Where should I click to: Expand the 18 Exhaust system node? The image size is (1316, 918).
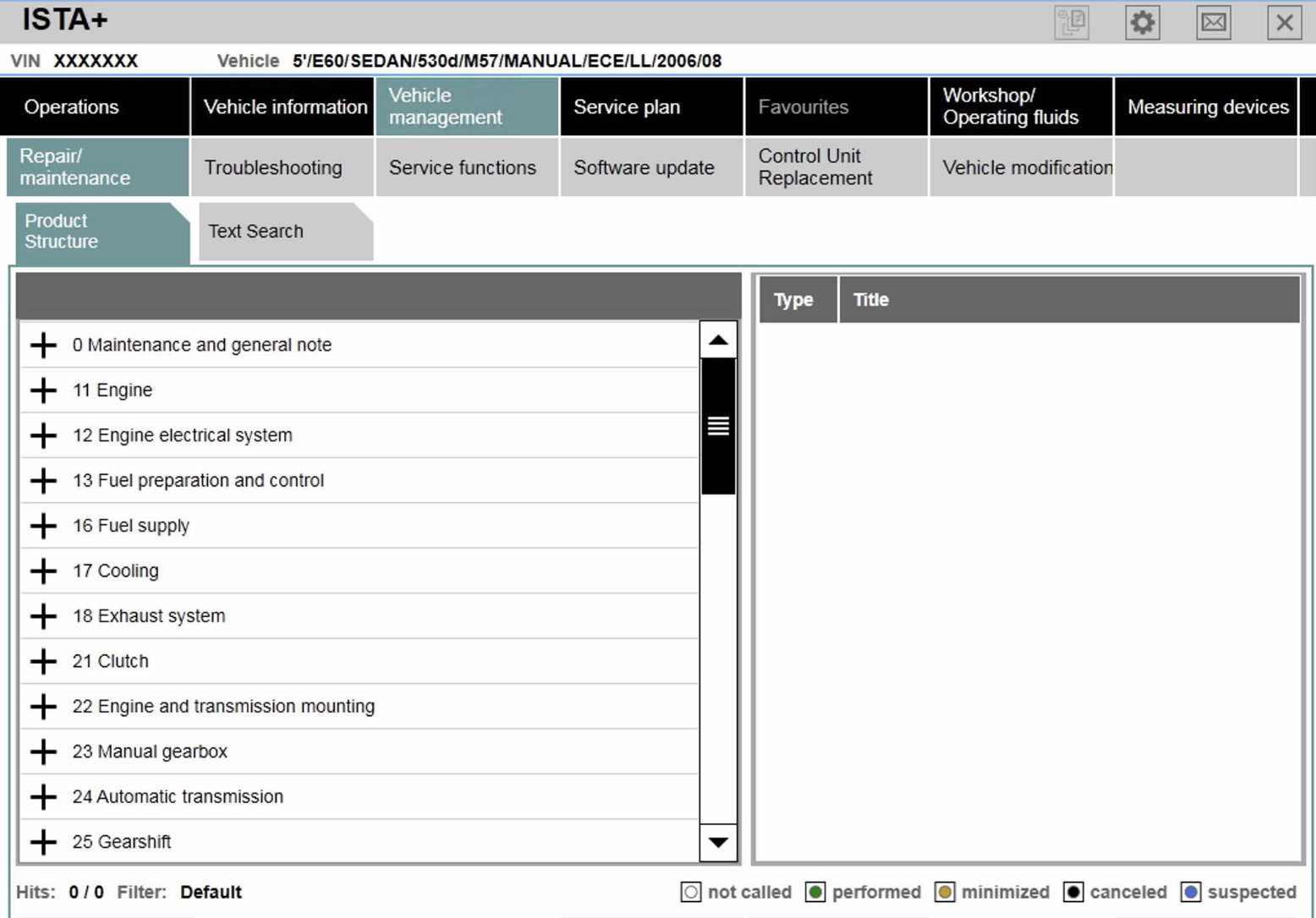point(43,616)
